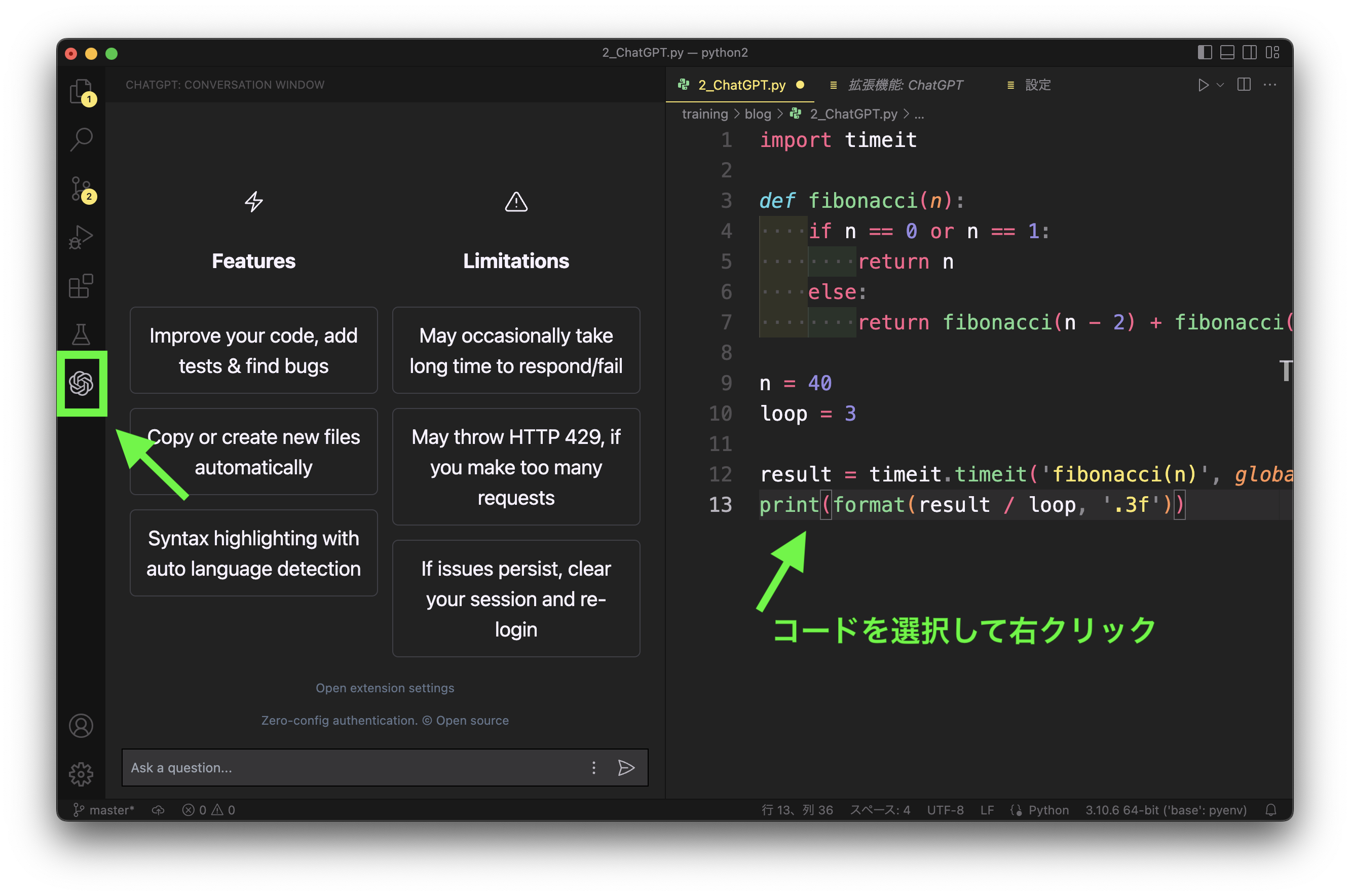The height and width of the screenshot is (896, 1350).
Task: Open Source Control view with badge 2
Action: [81, 189]
